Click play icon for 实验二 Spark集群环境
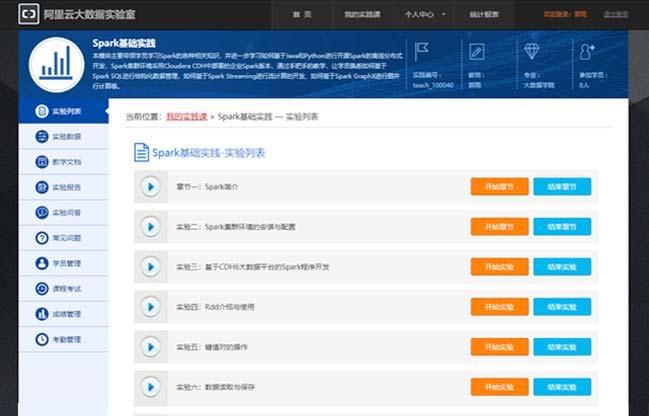649x416 pixels. (x=151, y=227)
